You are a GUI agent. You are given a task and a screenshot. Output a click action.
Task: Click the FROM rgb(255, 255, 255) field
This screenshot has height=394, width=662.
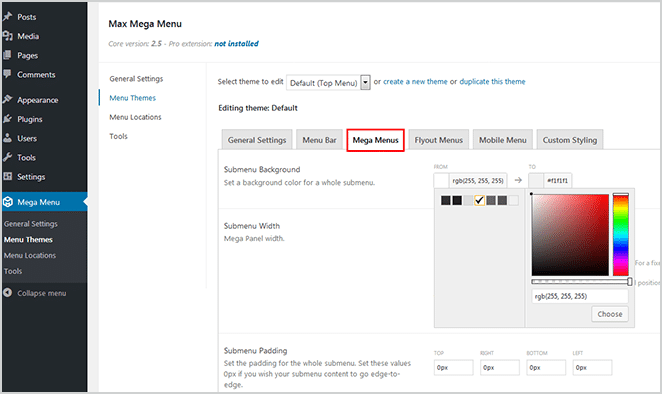478,180
